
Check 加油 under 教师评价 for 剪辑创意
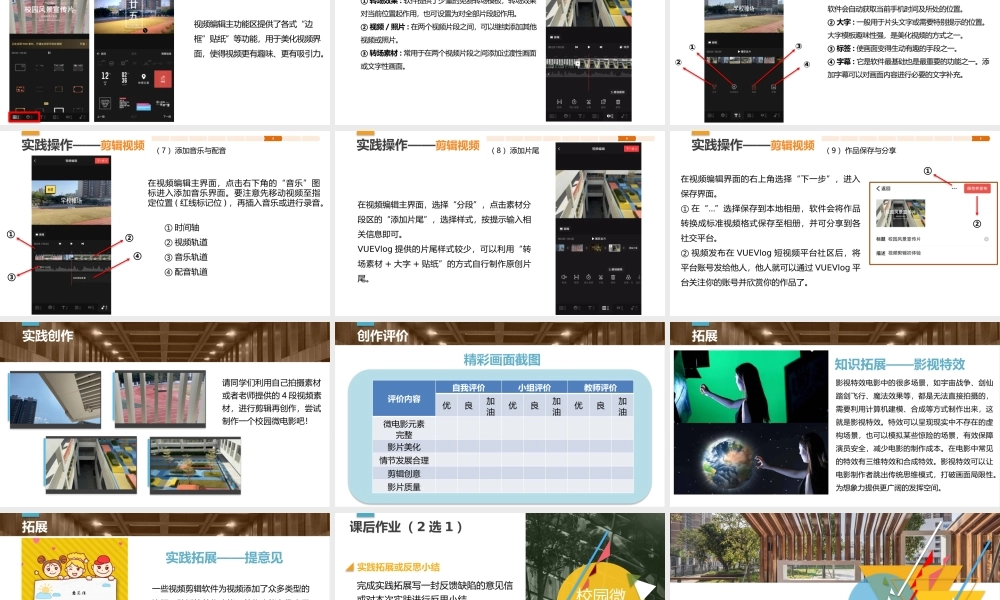pyautogui.click(x=622, y=473)
